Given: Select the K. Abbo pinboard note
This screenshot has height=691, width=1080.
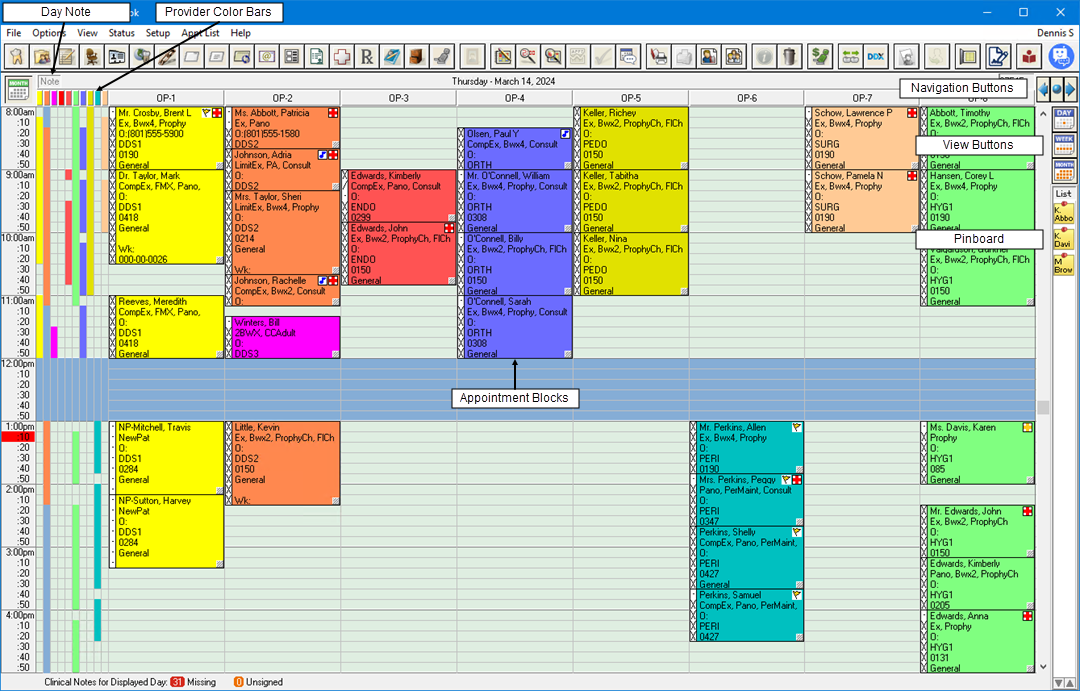Looking at the screenshot, I should (1063, 213).
